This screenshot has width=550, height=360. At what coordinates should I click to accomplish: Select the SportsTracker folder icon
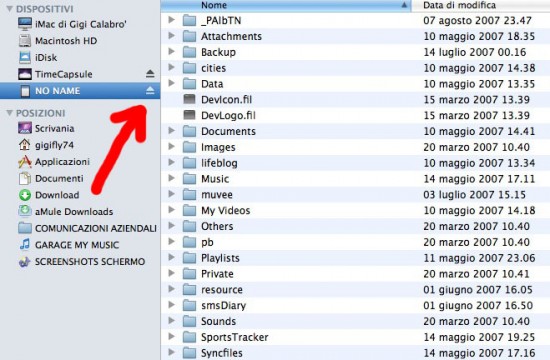pyautogui.click(x=189, y=337)
